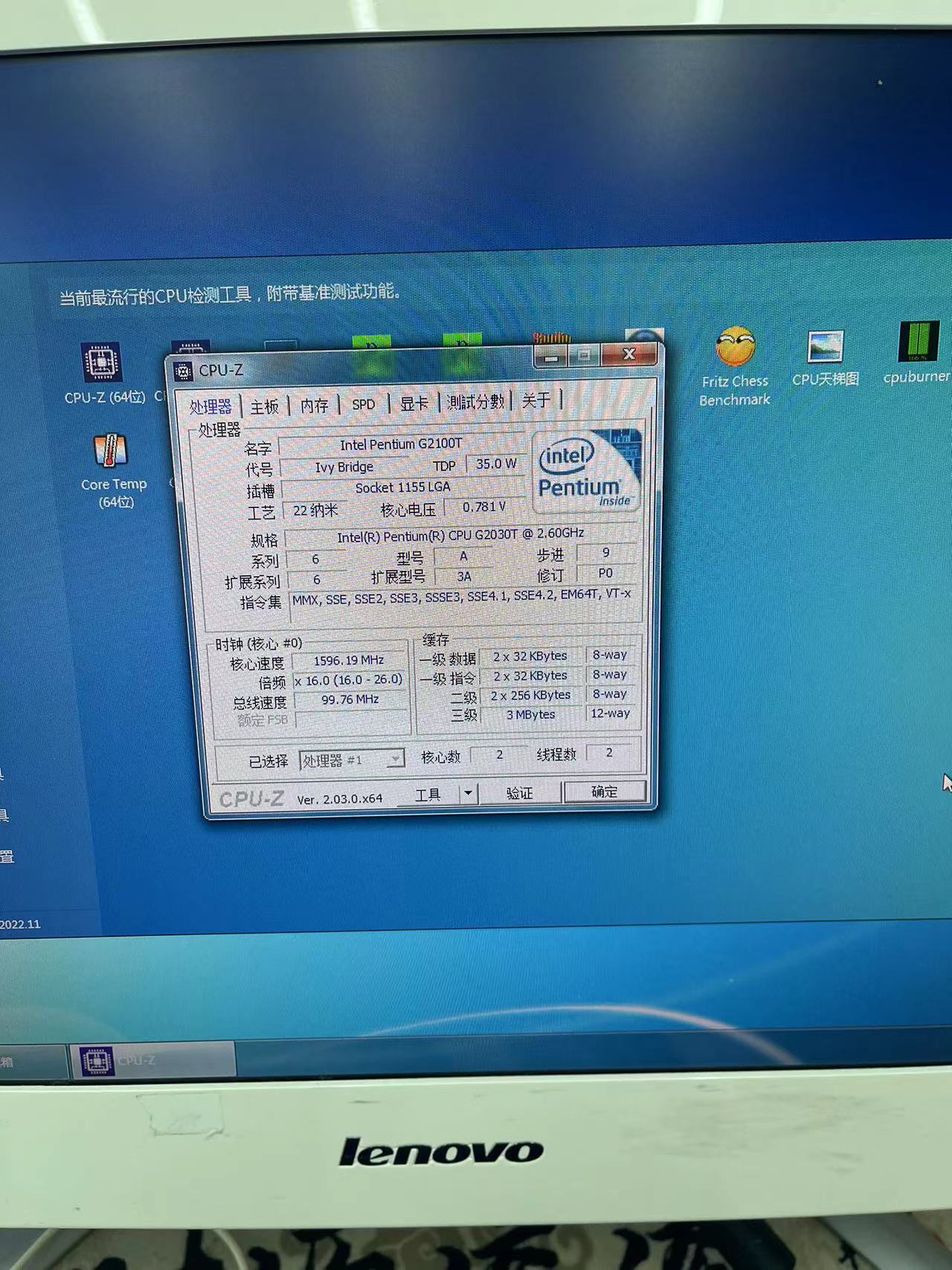
Task: Expand the 工具 button dropdown arrow
Action: click(468, 793)
